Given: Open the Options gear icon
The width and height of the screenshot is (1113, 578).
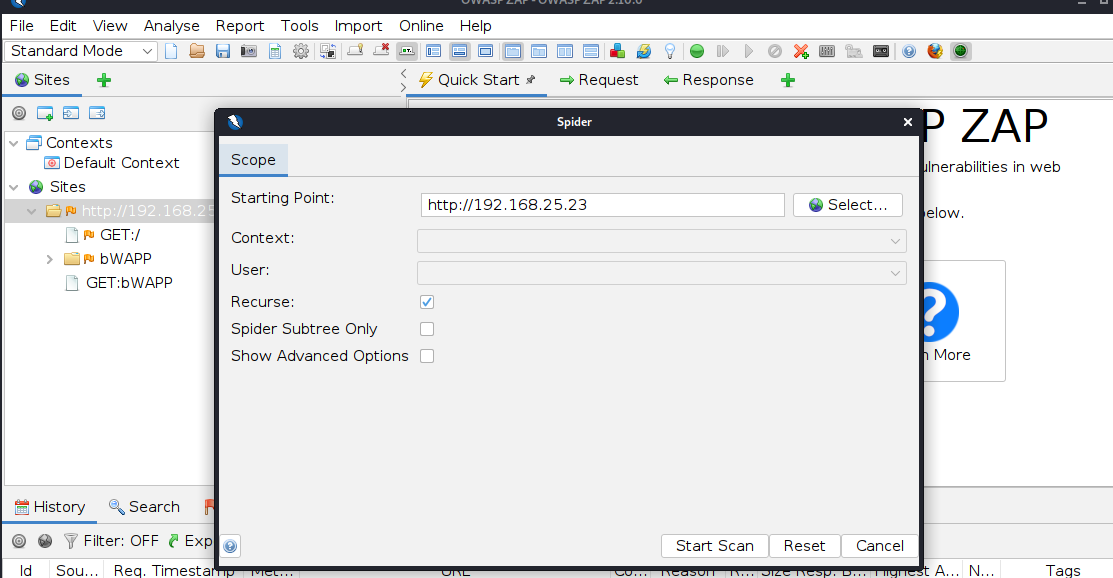Looking at the screenshot, I should 301,51.
